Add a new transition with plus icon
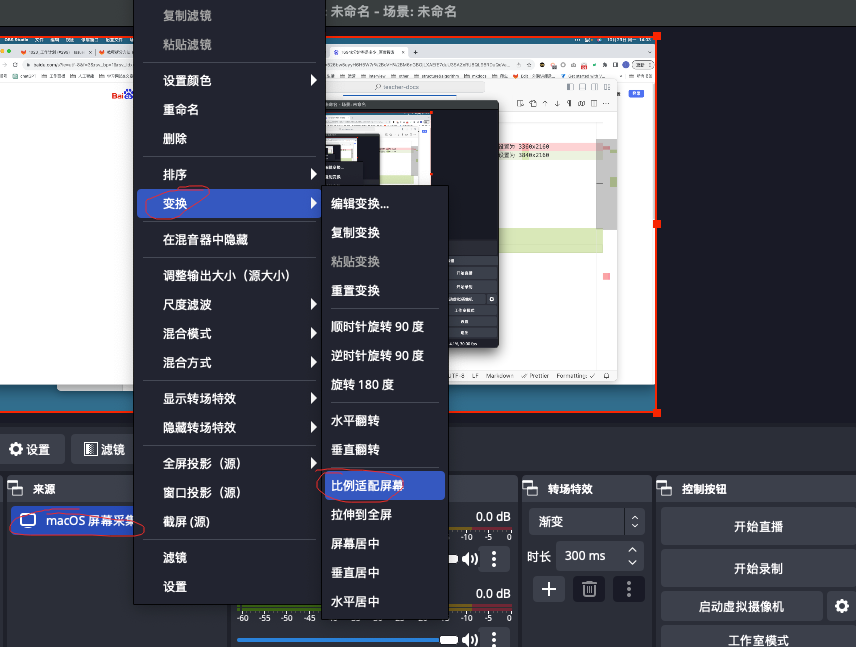 tap(549, 589)
